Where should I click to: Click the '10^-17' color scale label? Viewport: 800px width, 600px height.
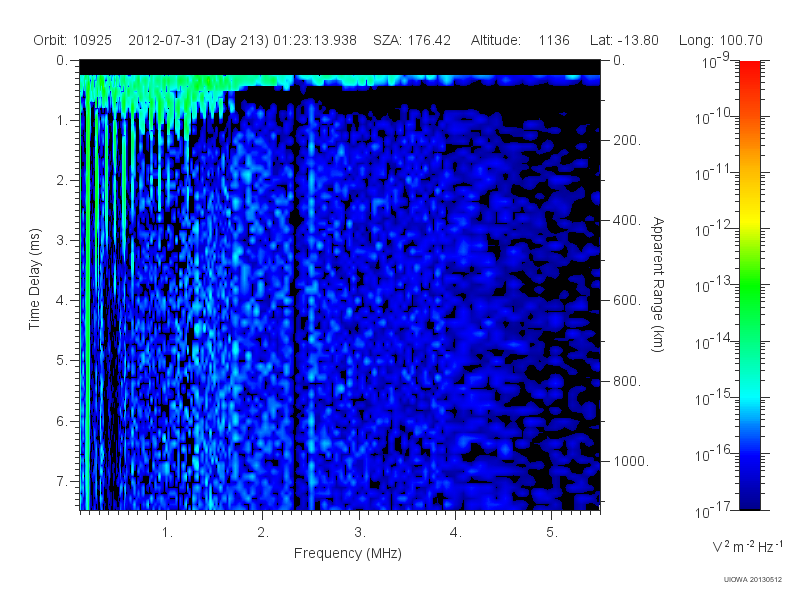[x=714, y=510]
